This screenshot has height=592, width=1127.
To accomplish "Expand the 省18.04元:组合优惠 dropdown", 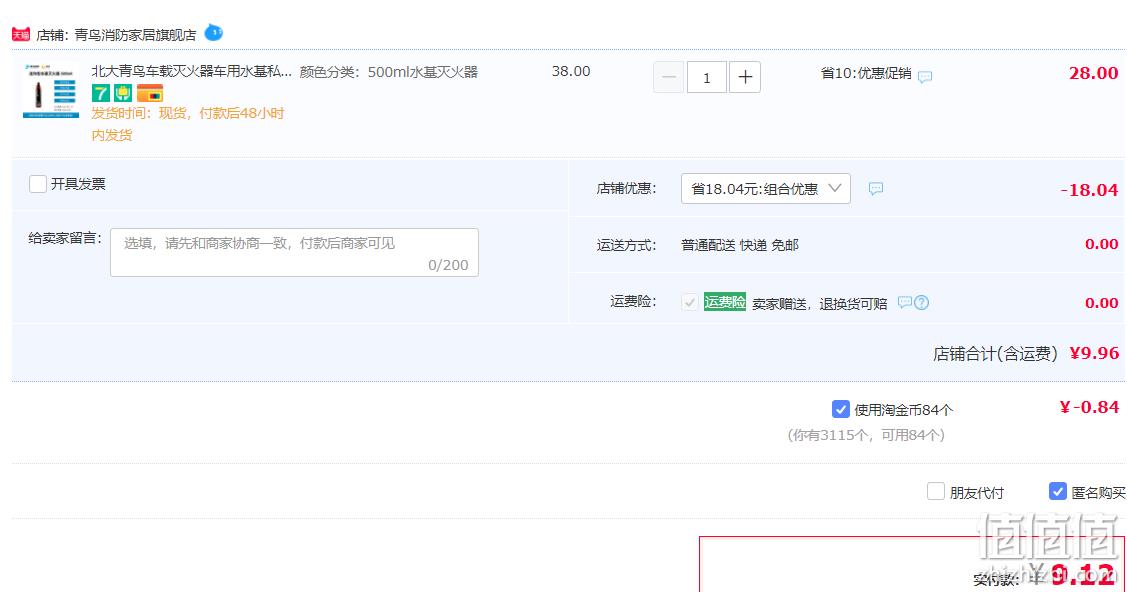I will (765, 188).
